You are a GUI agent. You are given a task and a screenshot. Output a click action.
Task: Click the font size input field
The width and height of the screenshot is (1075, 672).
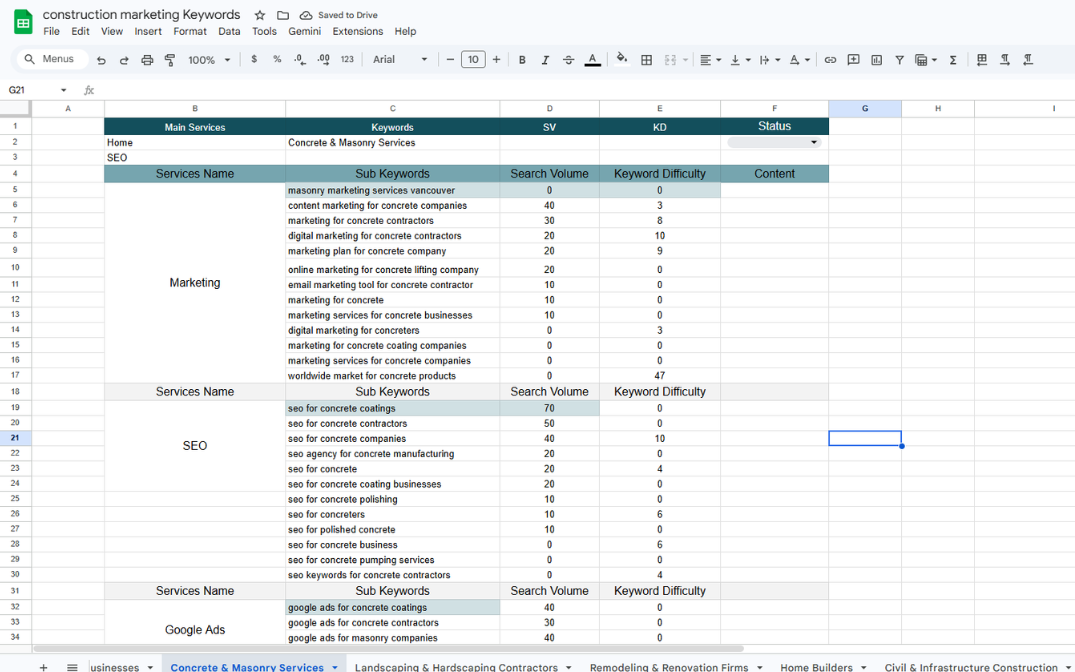473,60
